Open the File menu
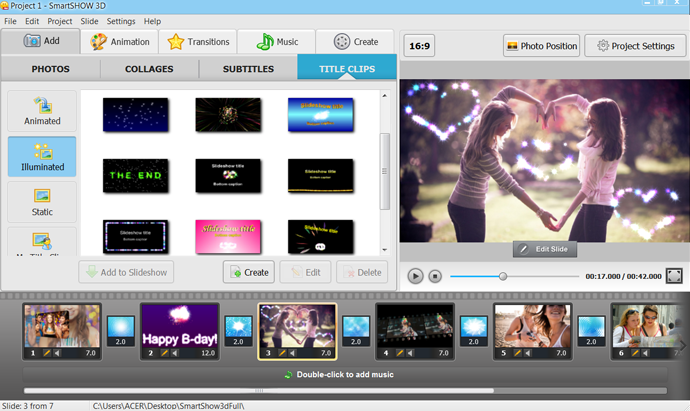 [x=10, y=21]
